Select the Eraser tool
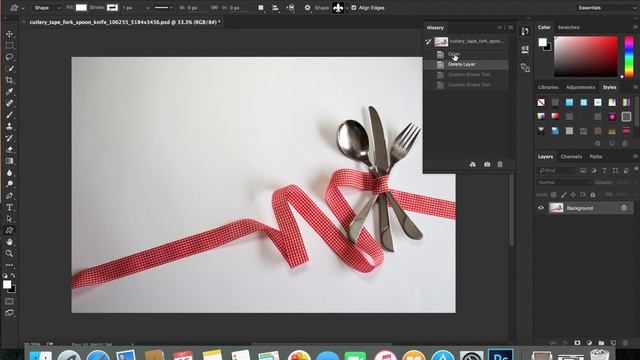 coord(9,149)
